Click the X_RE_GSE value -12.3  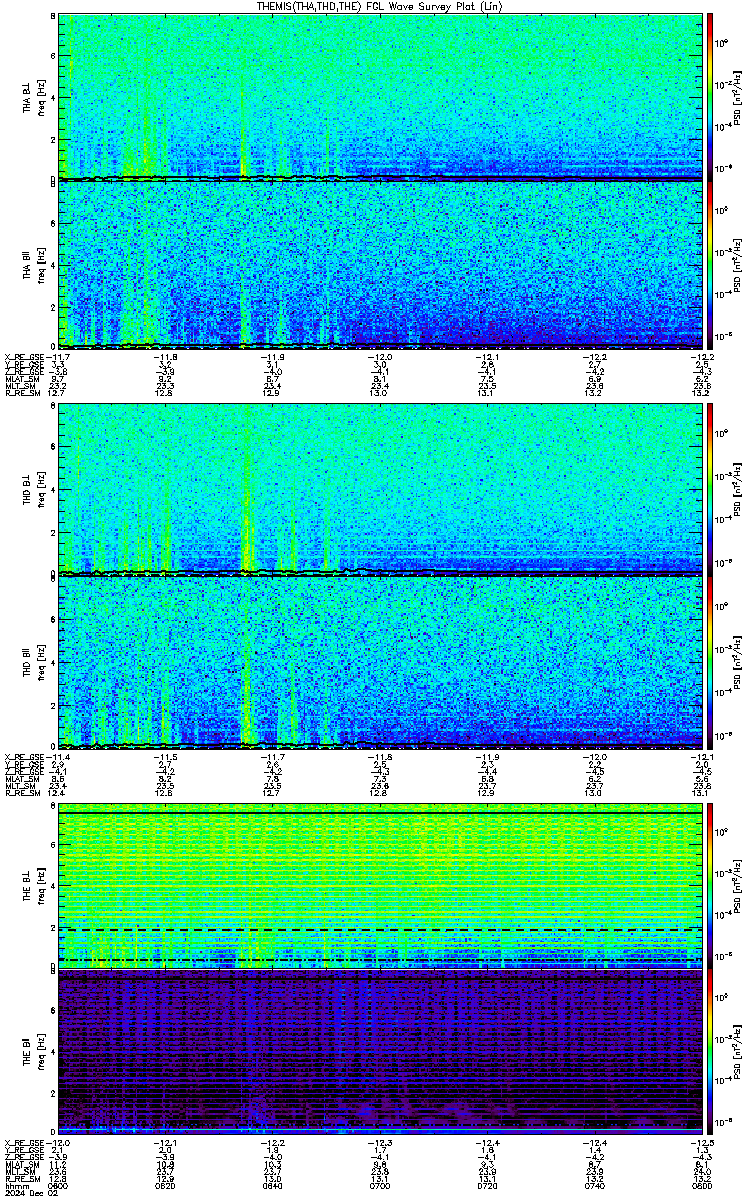[380, 1143]
